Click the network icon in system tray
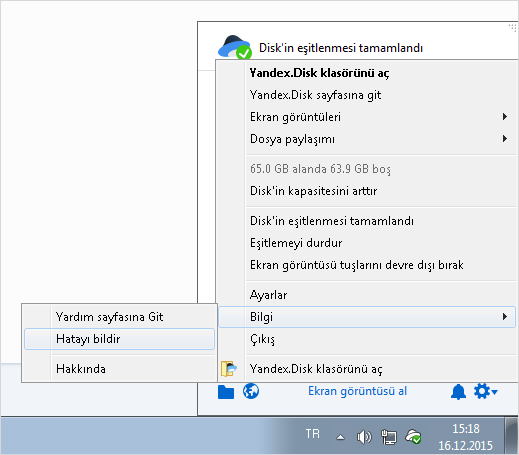519x455 pixels. pyautogui.click(x=389, y=437)
